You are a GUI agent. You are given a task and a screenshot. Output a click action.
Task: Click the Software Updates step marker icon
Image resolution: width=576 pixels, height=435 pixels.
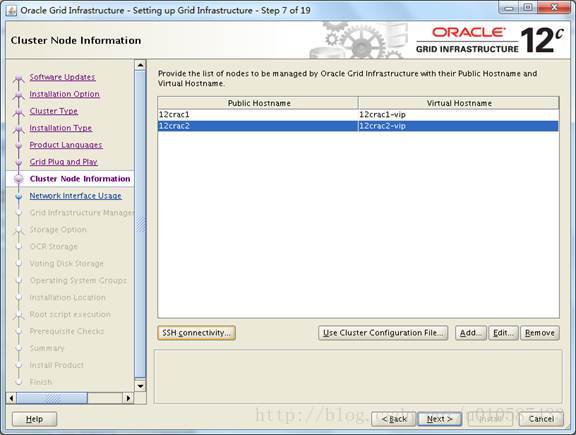pyautogui.click(x=18, y=78)
